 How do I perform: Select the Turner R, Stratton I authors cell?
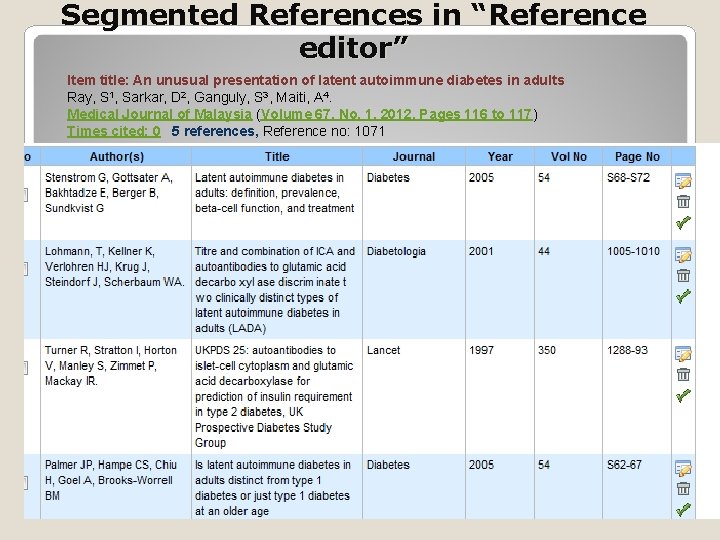pyautogui.click(x=116, y=396)
